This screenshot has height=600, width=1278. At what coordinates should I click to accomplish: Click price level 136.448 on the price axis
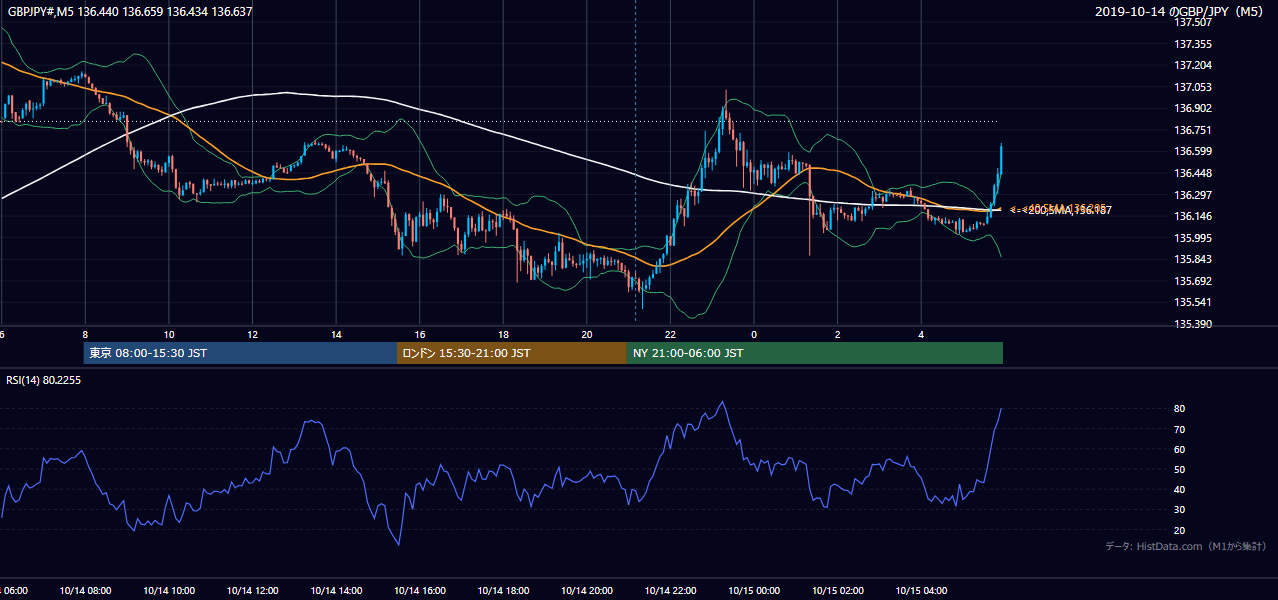pos(1194,173)
